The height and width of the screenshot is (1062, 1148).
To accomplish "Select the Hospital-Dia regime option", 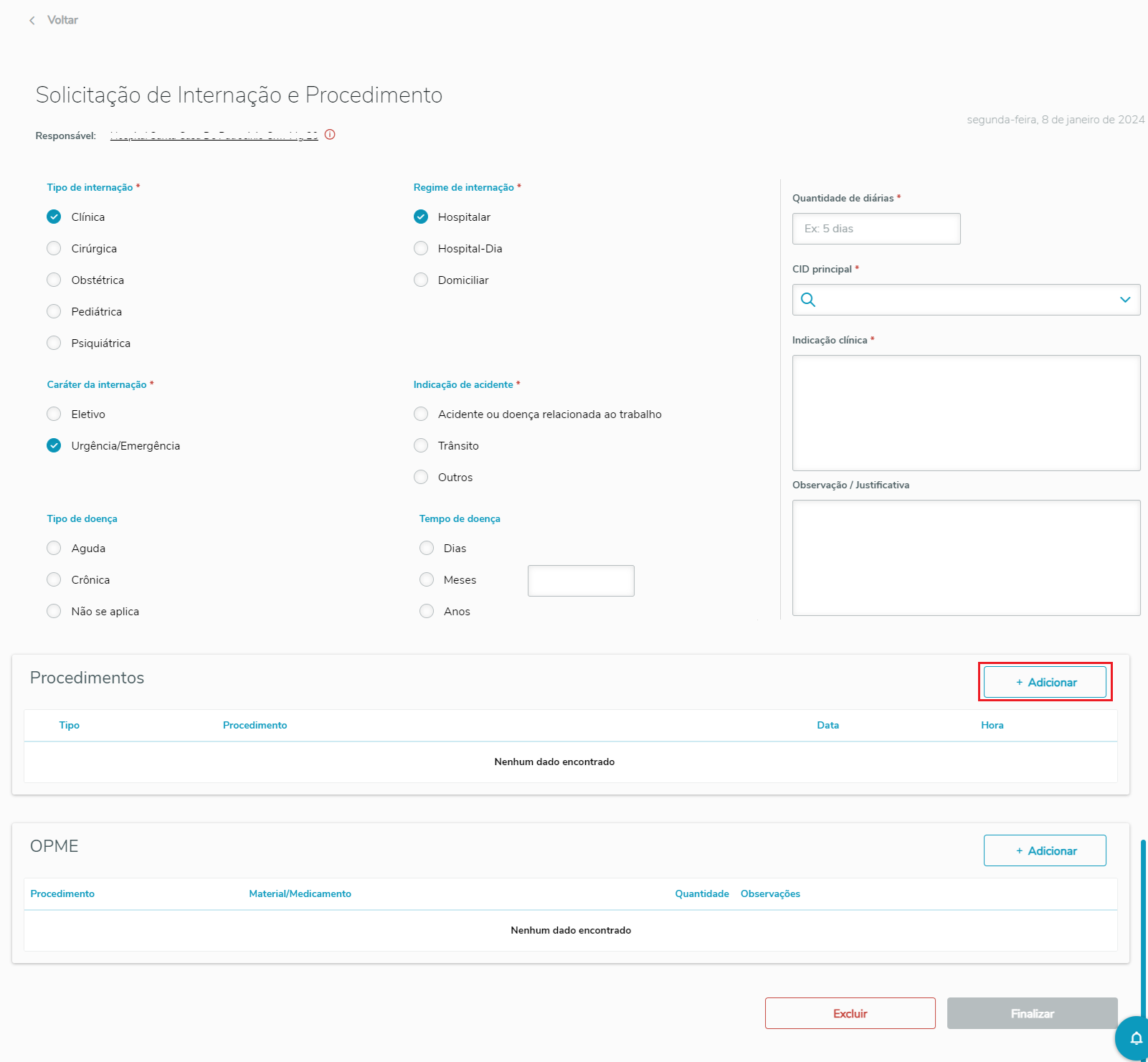I will pyautogui.click(x=421, y=249).
